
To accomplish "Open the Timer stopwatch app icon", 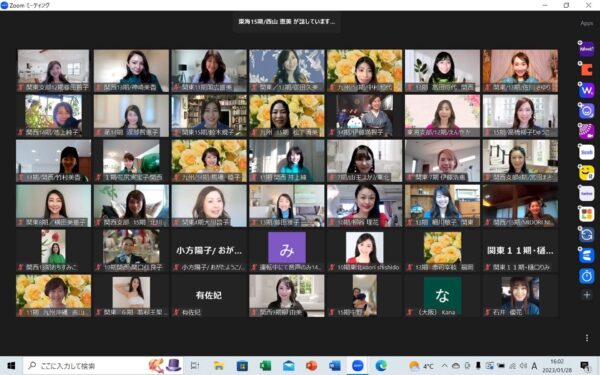I will point(586,276).
